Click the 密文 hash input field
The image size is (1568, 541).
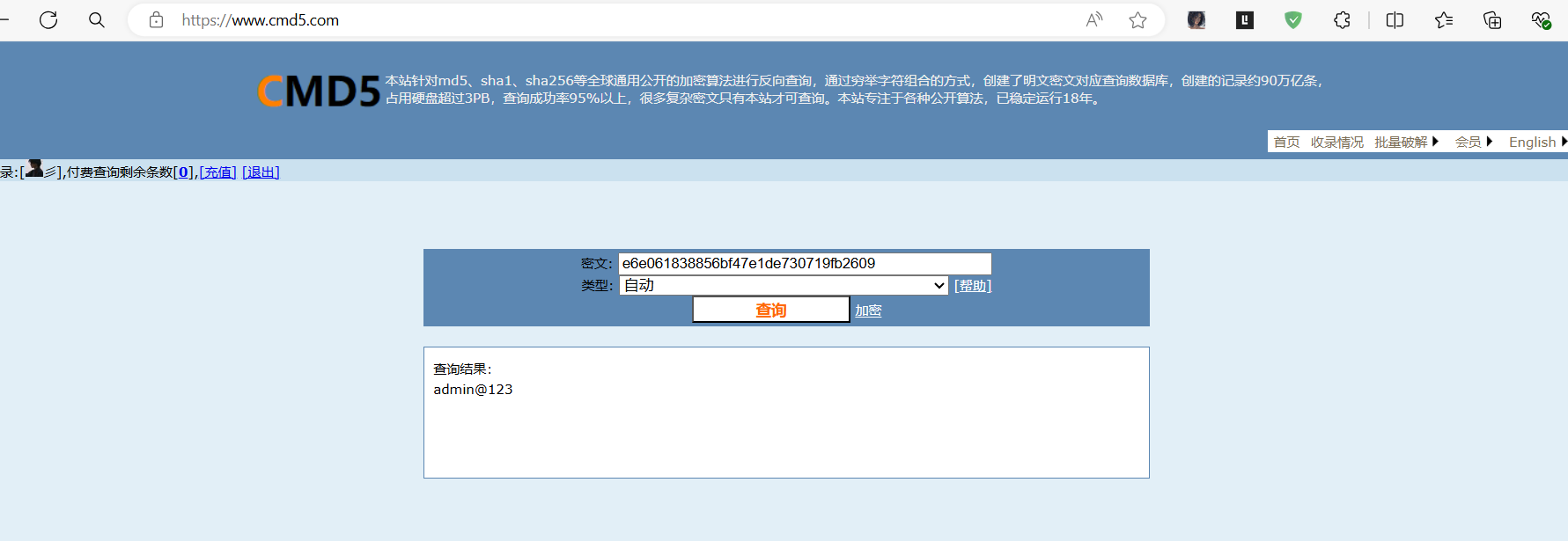(805, 264)
